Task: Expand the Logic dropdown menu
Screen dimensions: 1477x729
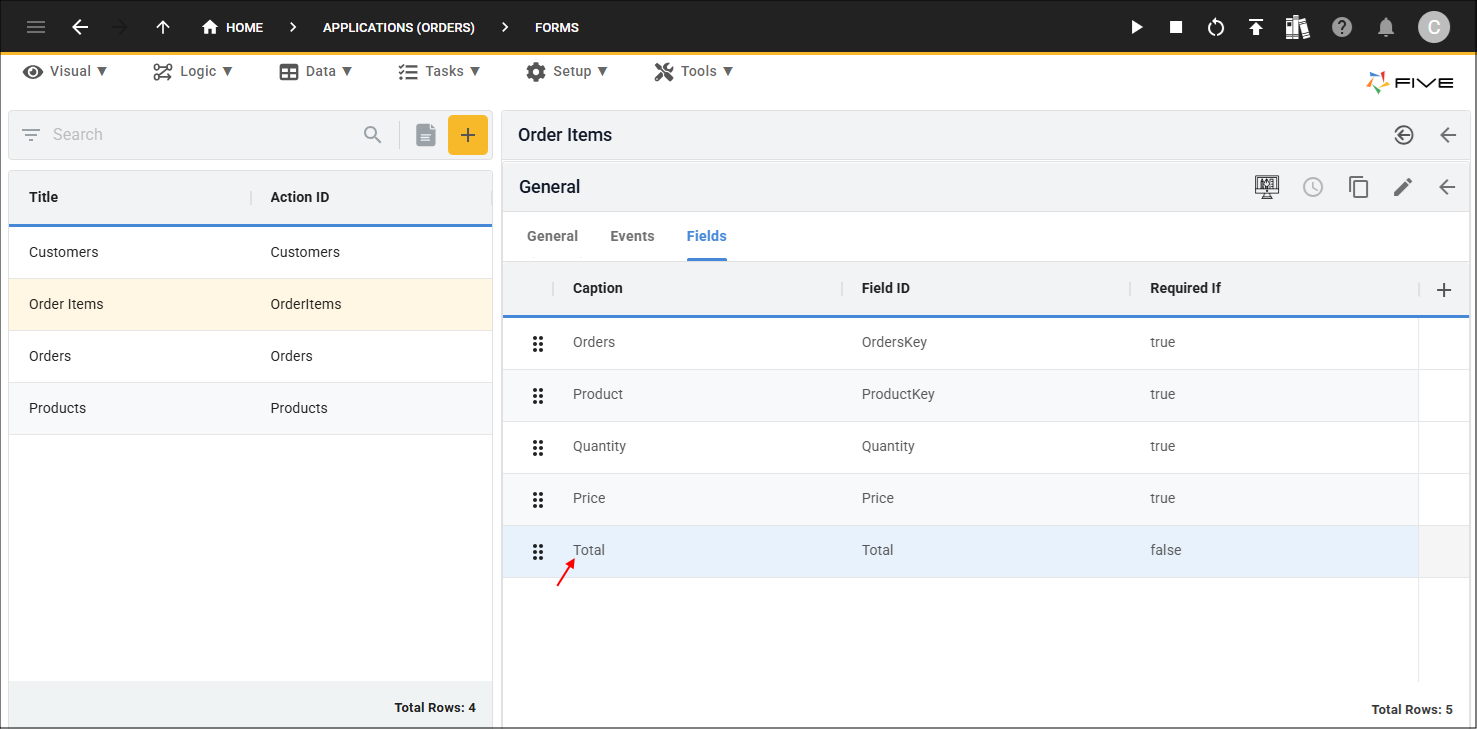Action: pos(193,71)
